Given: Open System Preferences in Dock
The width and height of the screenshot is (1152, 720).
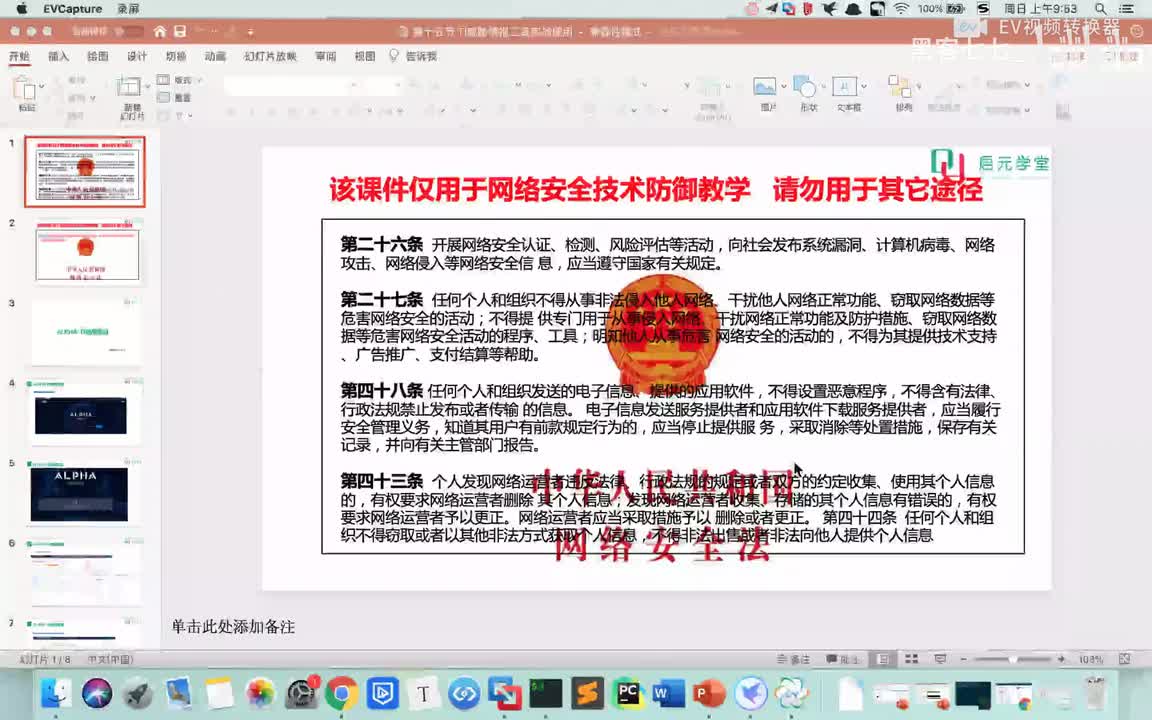Looking at the screenshot, I should (300, 693).
